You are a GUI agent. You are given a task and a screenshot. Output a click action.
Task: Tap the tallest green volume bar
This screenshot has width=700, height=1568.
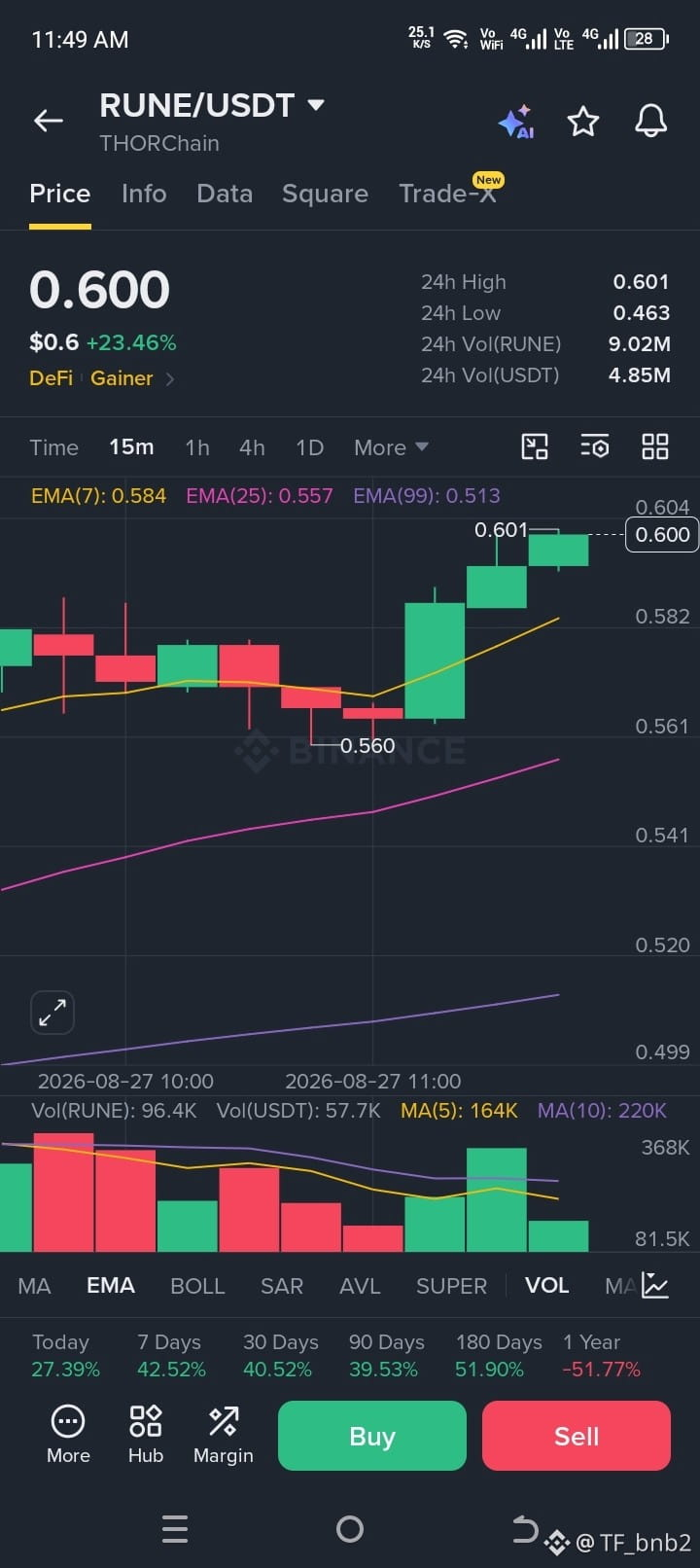tap(496, 1199)
